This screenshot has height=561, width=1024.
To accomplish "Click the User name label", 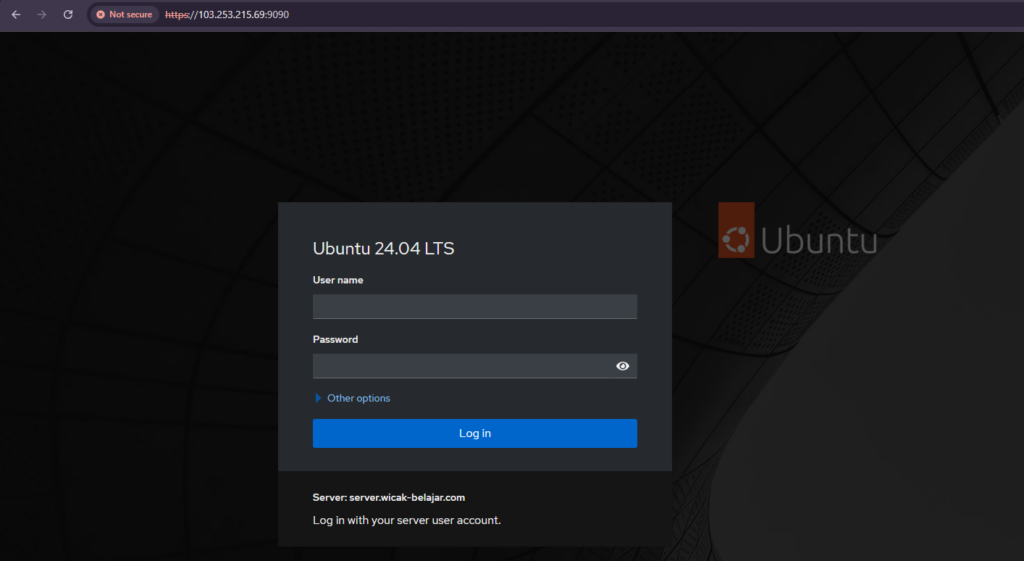I will pyautogui.click(x=338, y=280).
